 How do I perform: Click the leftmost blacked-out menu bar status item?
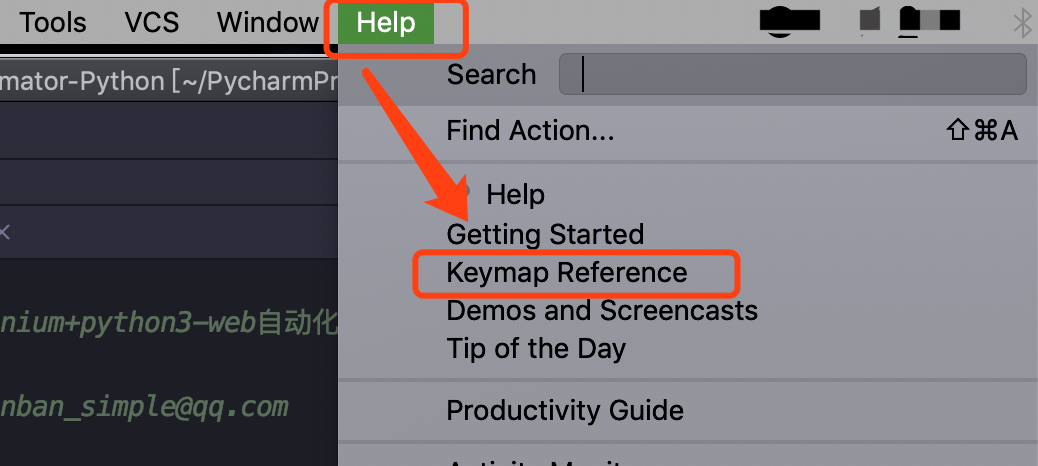790,19
